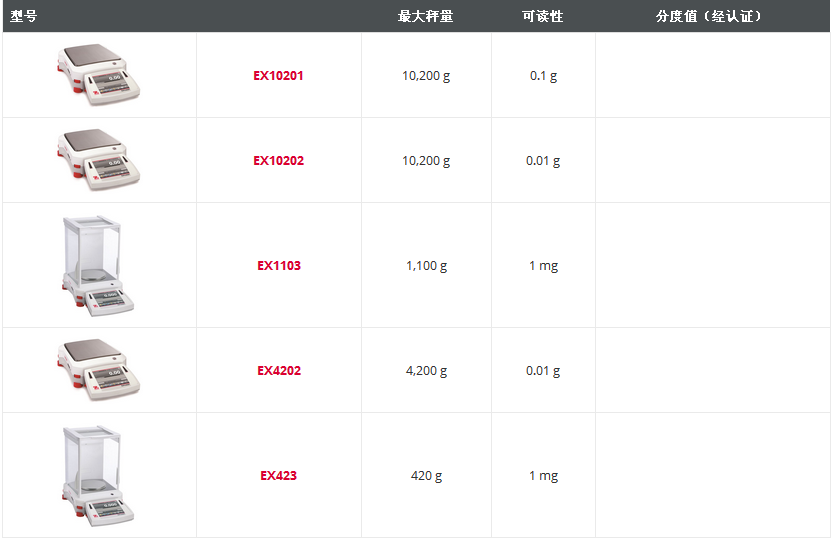
Task: Open the EX10201 model link
Action: (x=278, y=76)
